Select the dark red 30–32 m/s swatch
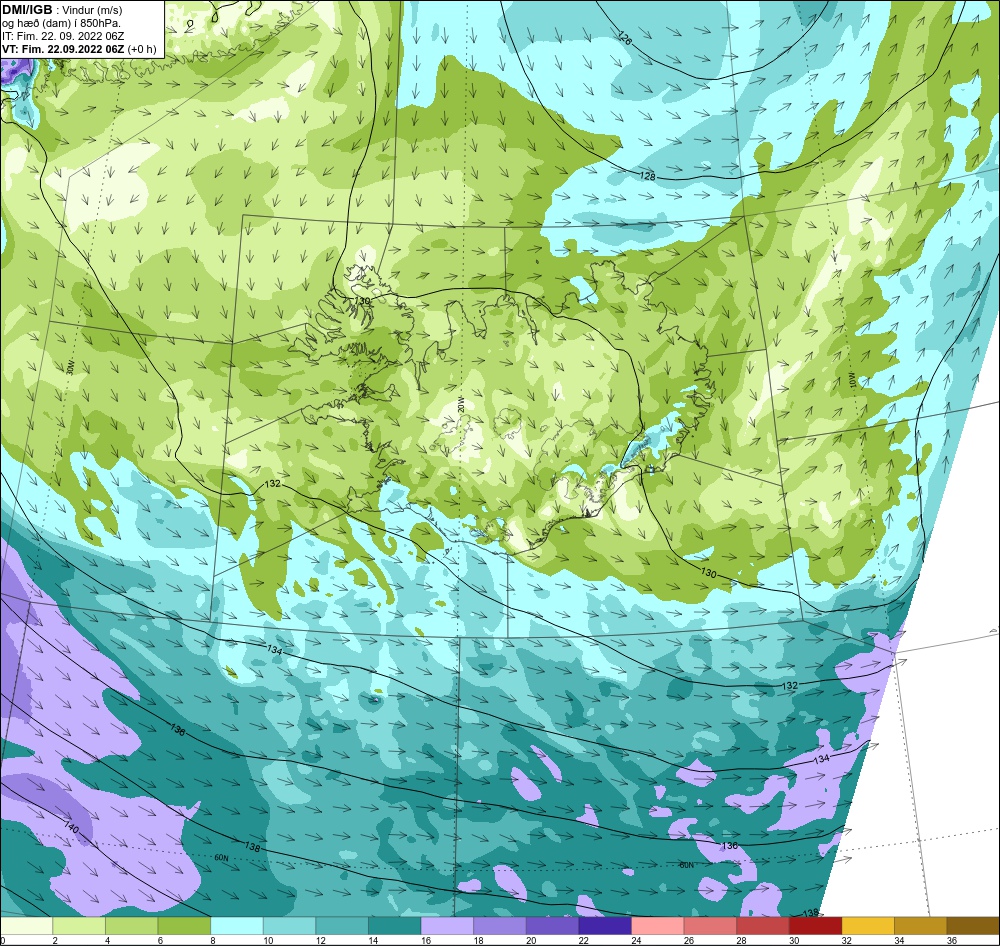The image size is (1000, 946). [x=816, y=926]
